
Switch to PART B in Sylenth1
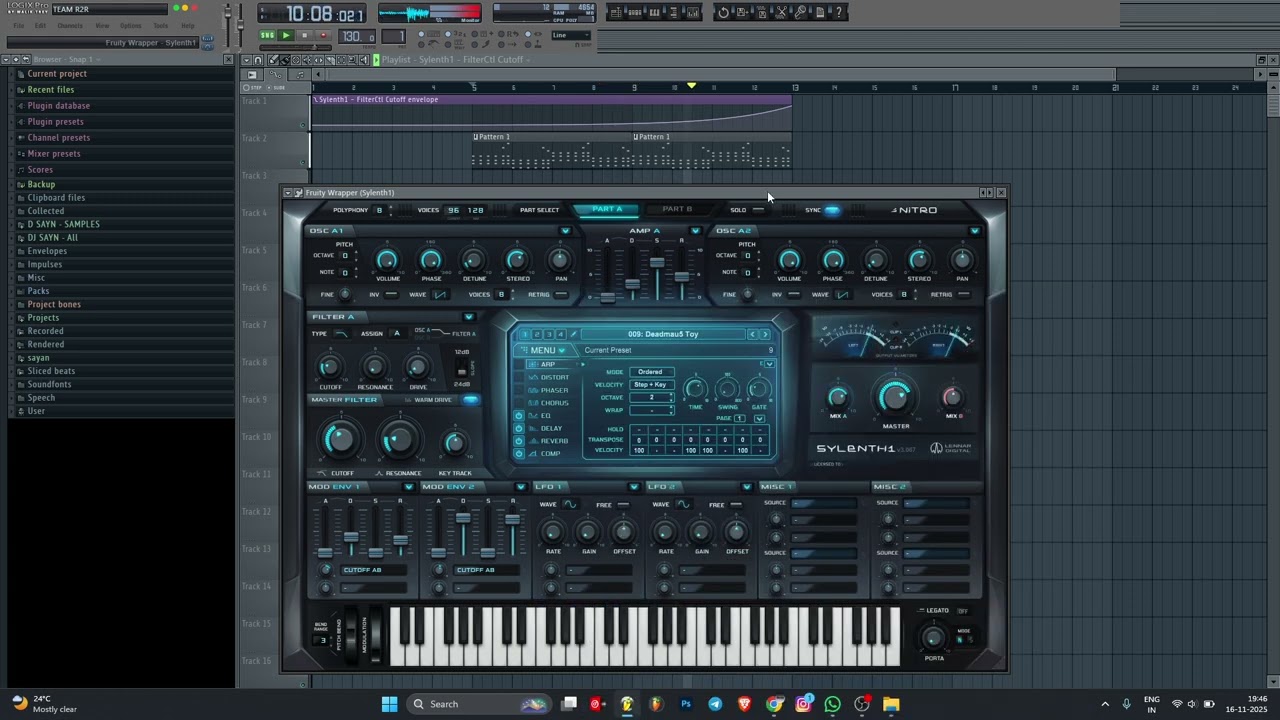(677, 210)
